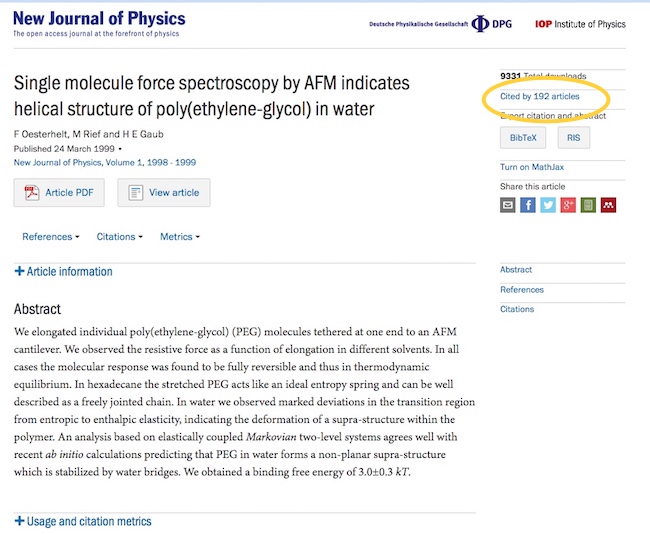Screen dimensions: 650x534
Task: Share article via email icon
Action: pos(508,205)
